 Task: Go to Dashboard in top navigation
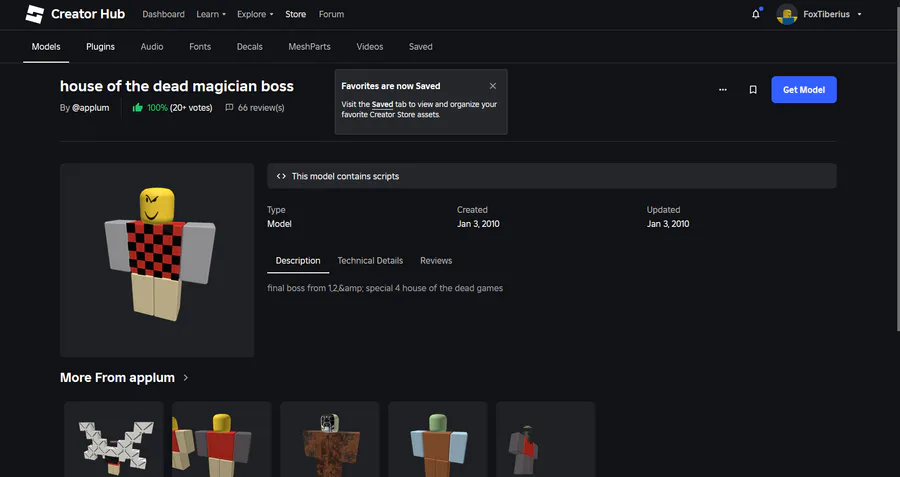pos(164,14)
